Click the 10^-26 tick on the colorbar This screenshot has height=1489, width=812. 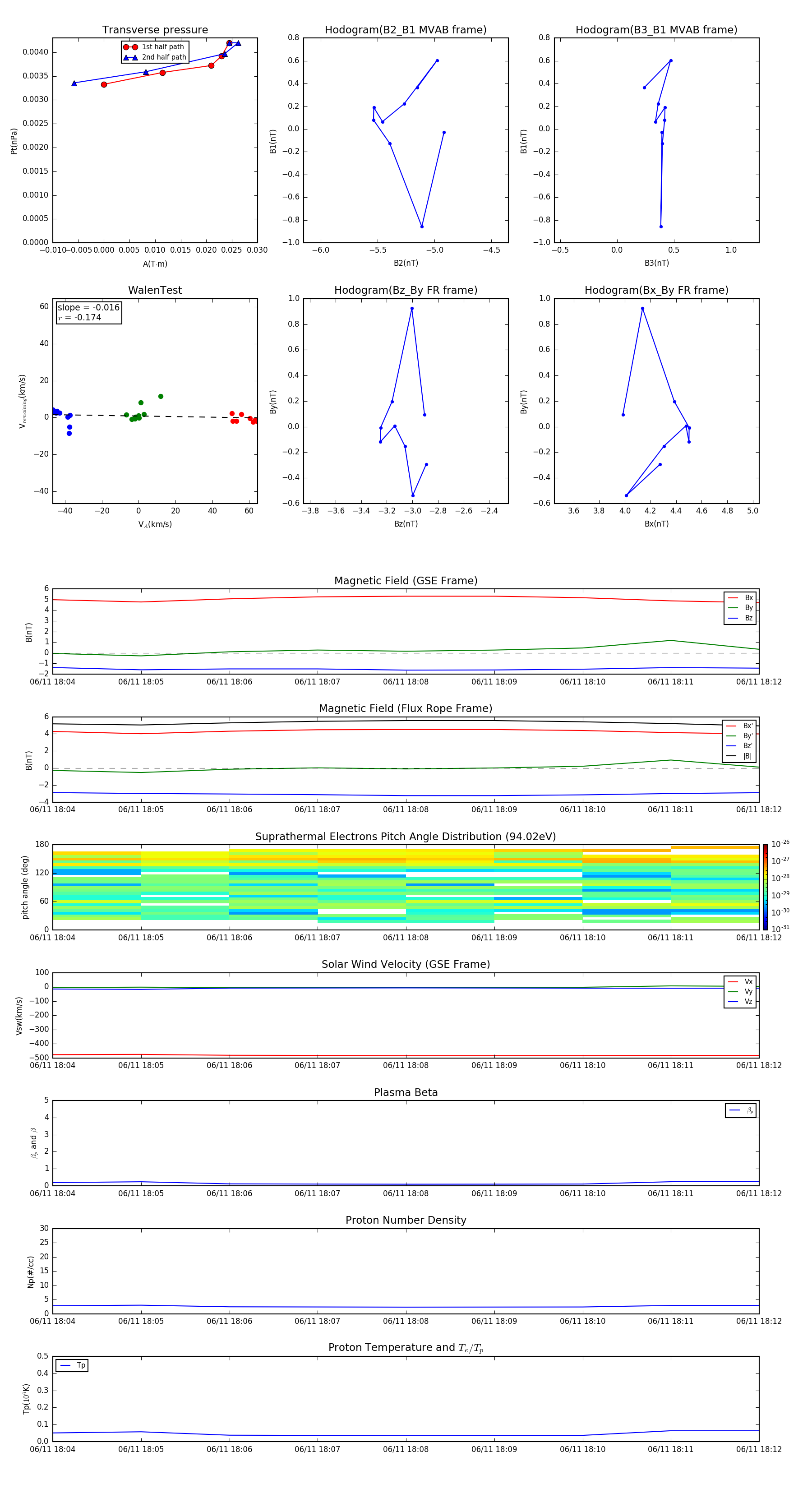pos(780,844)
